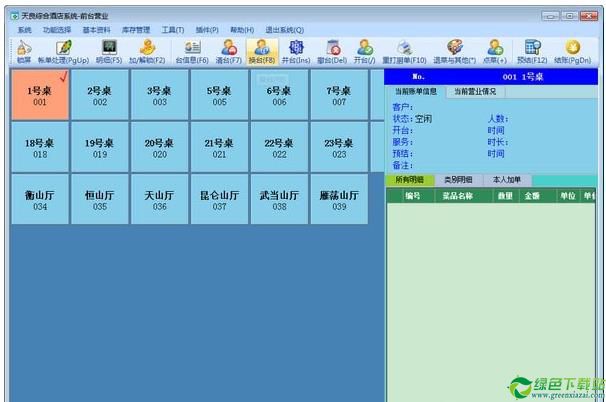Click the order dishes (+) icon
The width and height of the screenshot is (606, 402).
pos(495,48)
